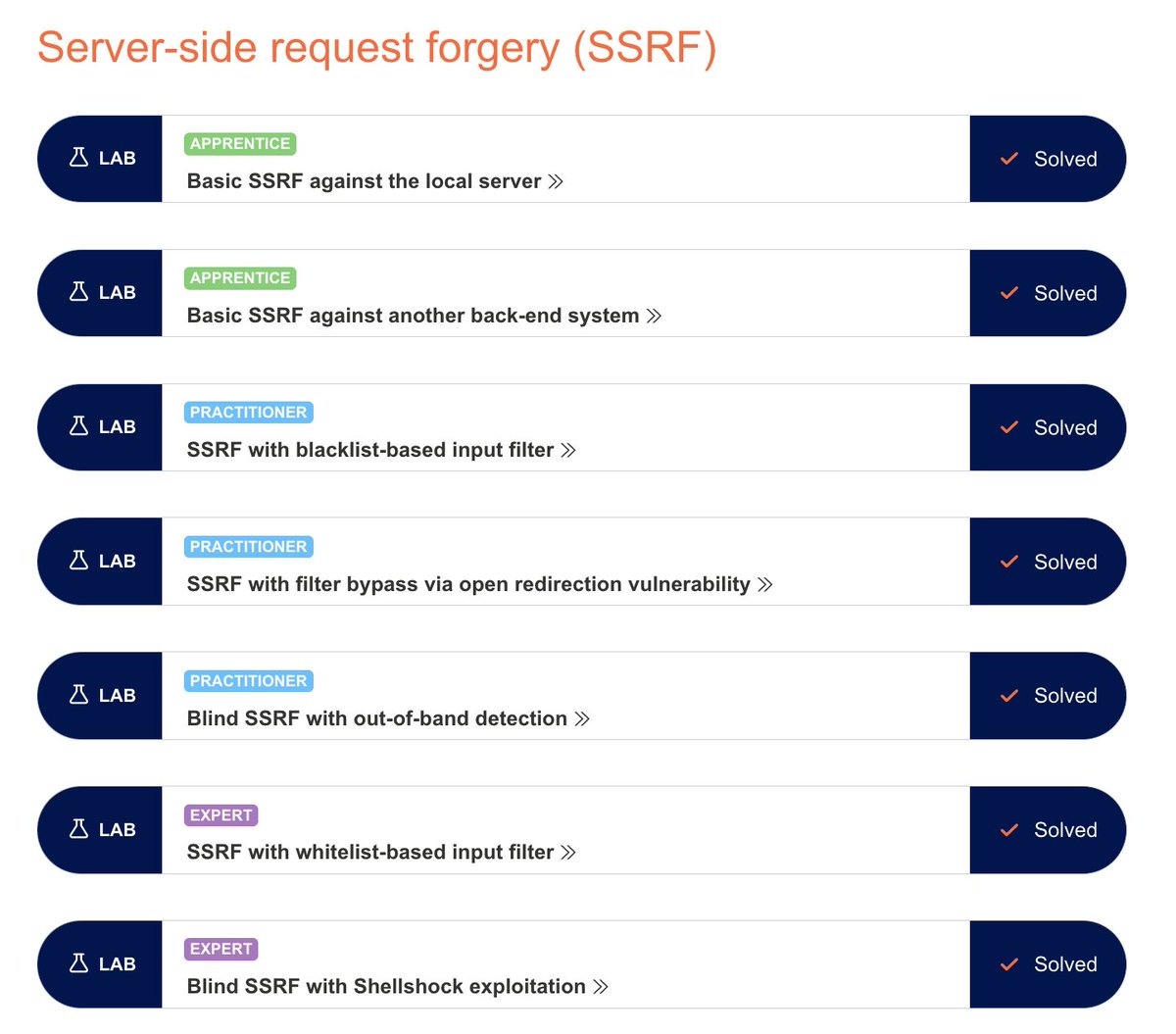The image size is (1176, 1034).
Task: Click Solved checkmark for open redirection lab
Action: click(x=1009, y=562)
